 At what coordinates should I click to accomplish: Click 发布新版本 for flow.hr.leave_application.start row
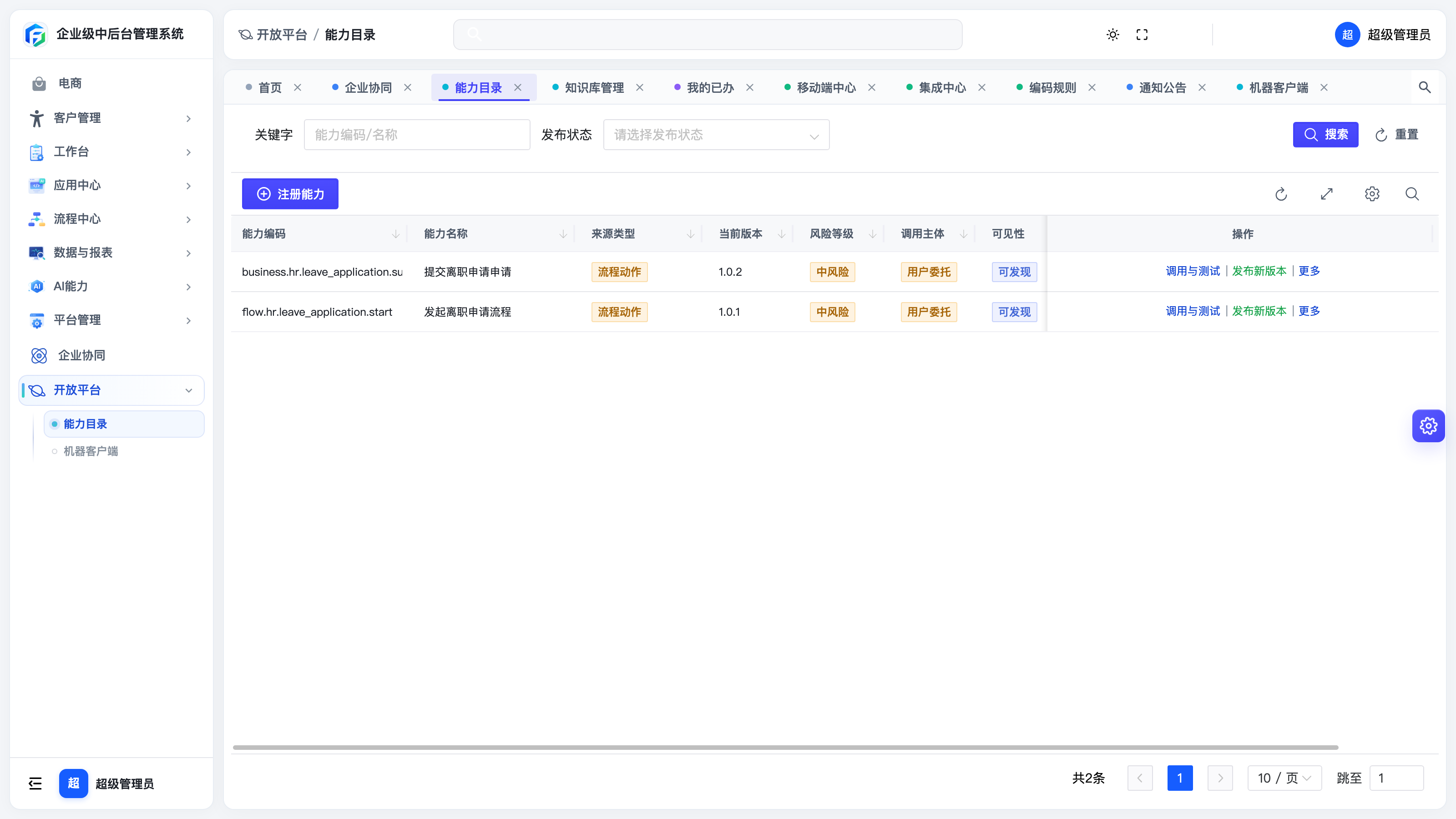click(1259, 311)
